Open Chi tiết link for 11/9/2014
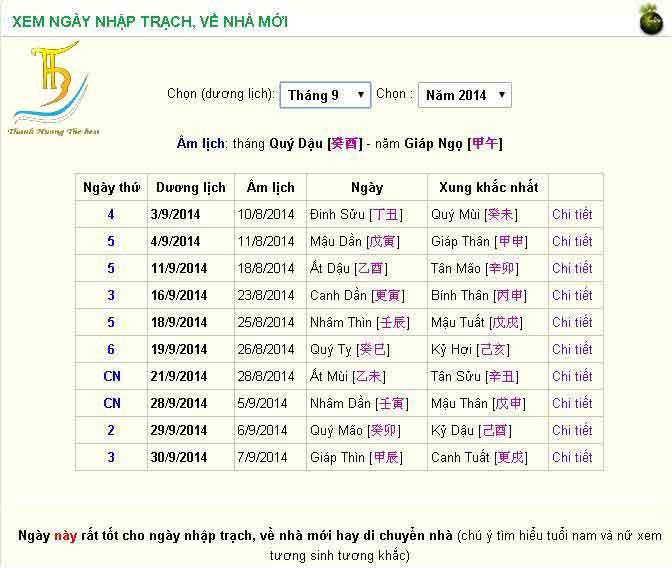 pyautogui.click(x=572, y=268)
